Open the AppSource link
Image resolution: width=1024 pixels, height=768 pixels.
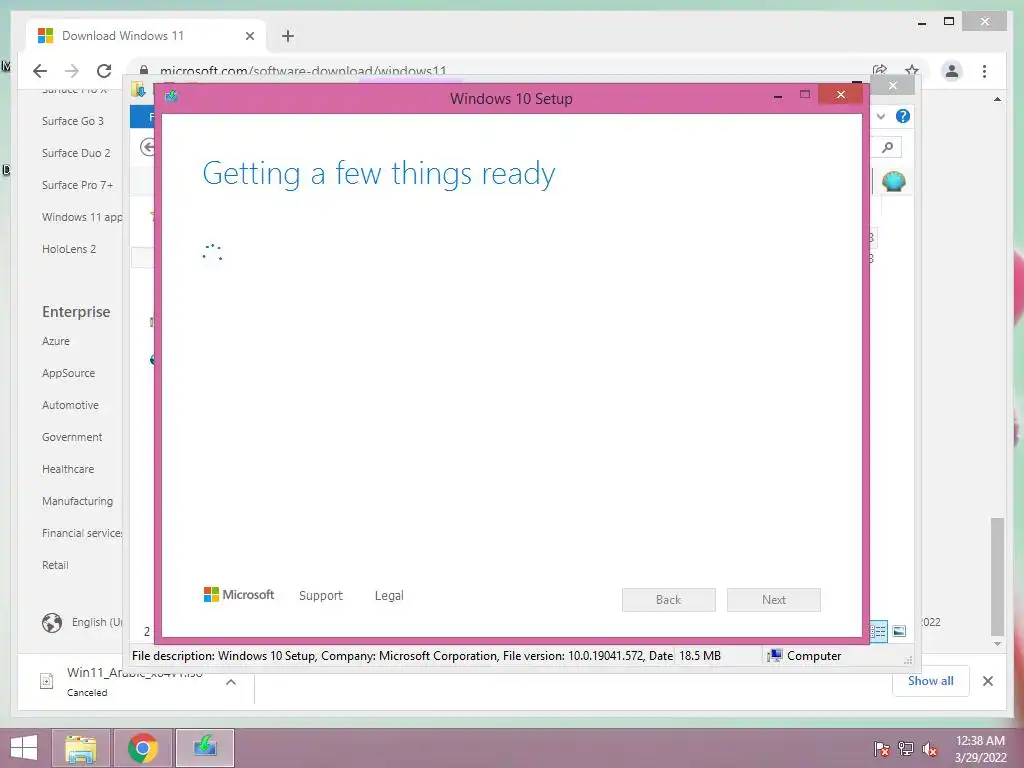pos(68,373)
